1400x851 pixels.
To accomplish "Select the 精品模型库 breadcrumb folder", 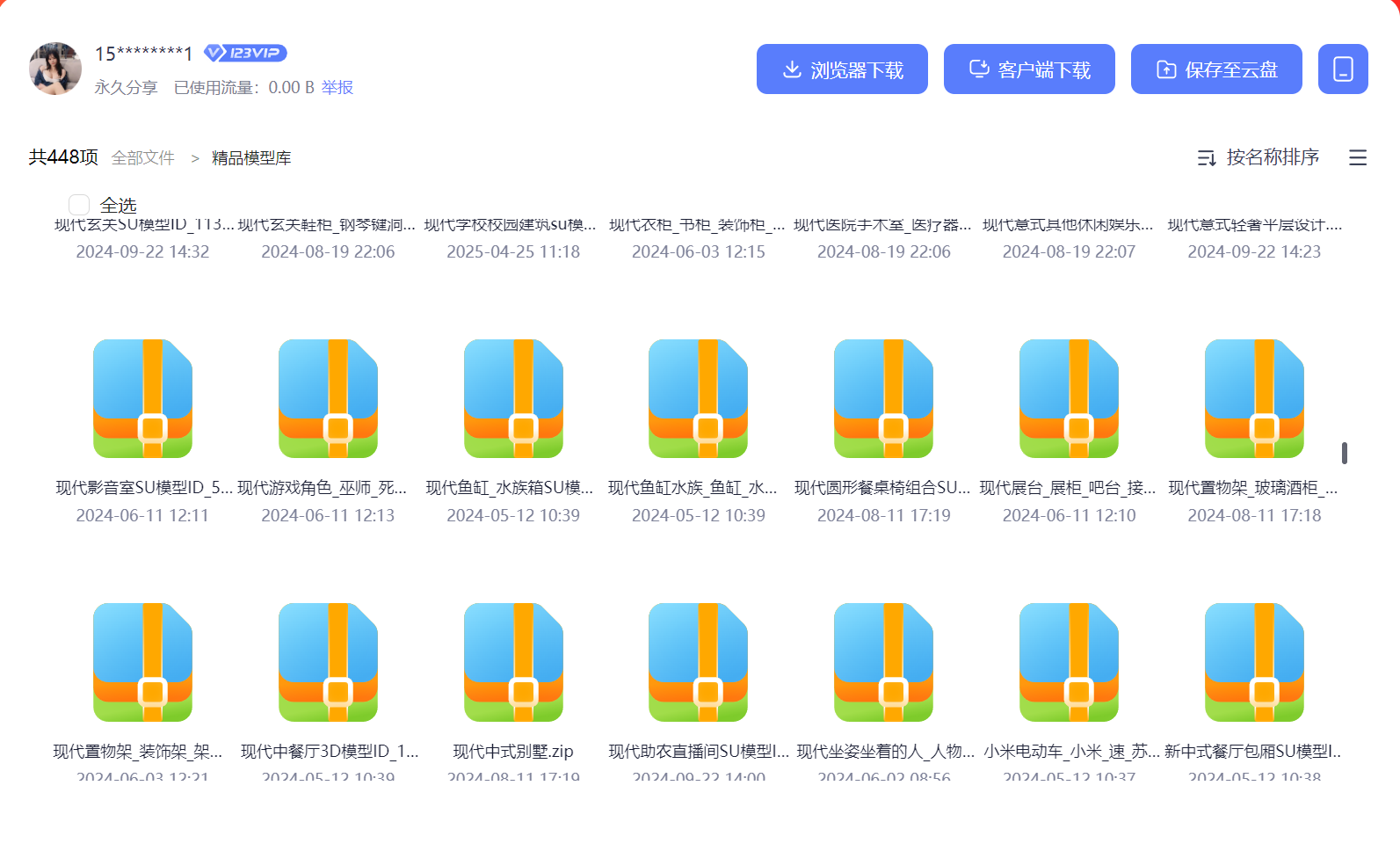I will coord(251,158).
